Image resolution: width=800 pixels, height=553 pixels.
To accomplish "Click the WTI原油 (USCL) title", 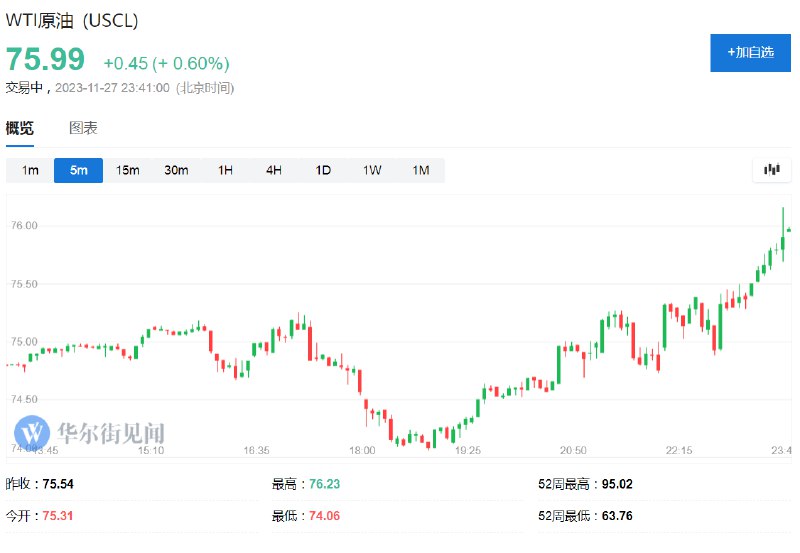I will tap(72, 20).
